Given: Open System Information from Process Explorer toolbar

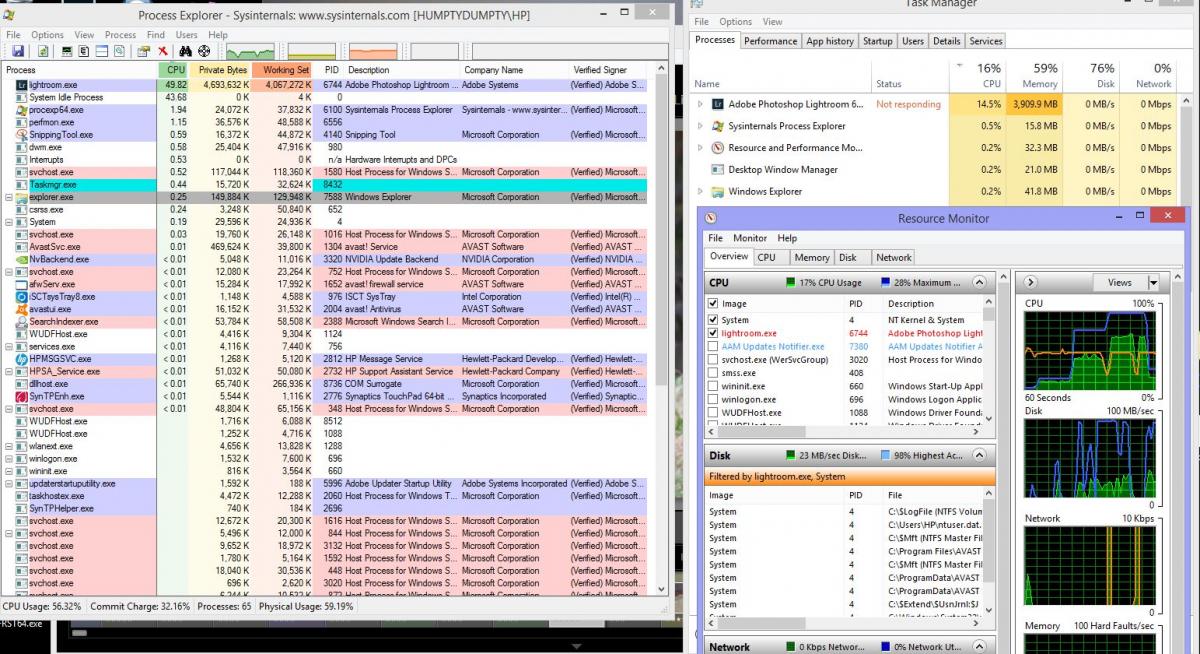Looking at the screenshot, I should coord(67,51).
